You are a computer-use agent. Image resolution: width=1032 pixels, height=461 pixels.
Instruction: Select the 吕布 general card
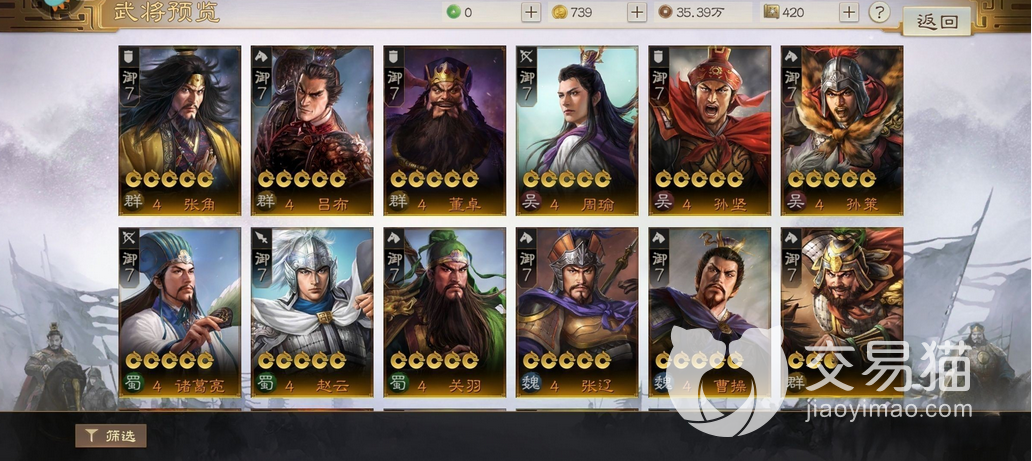point(312,130)
